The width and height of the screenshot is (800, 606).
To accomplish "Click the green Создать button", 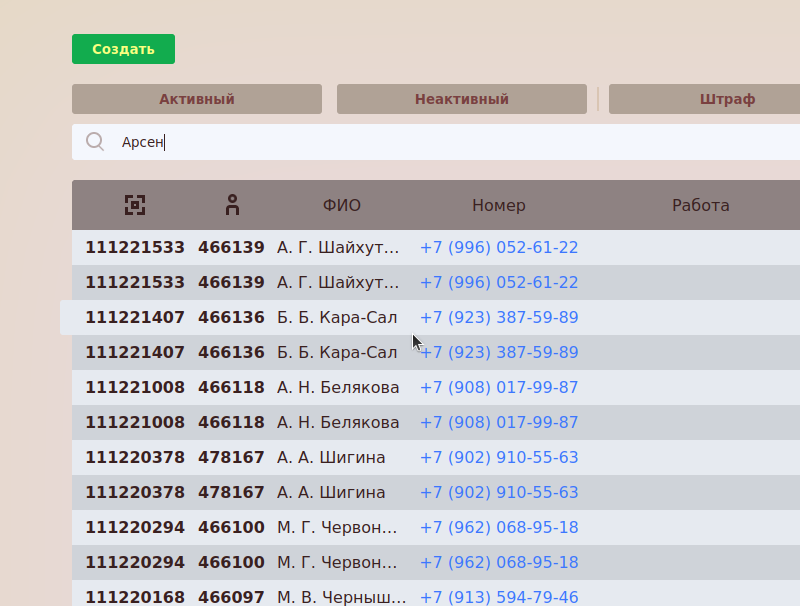I will (x=123, y=49).
